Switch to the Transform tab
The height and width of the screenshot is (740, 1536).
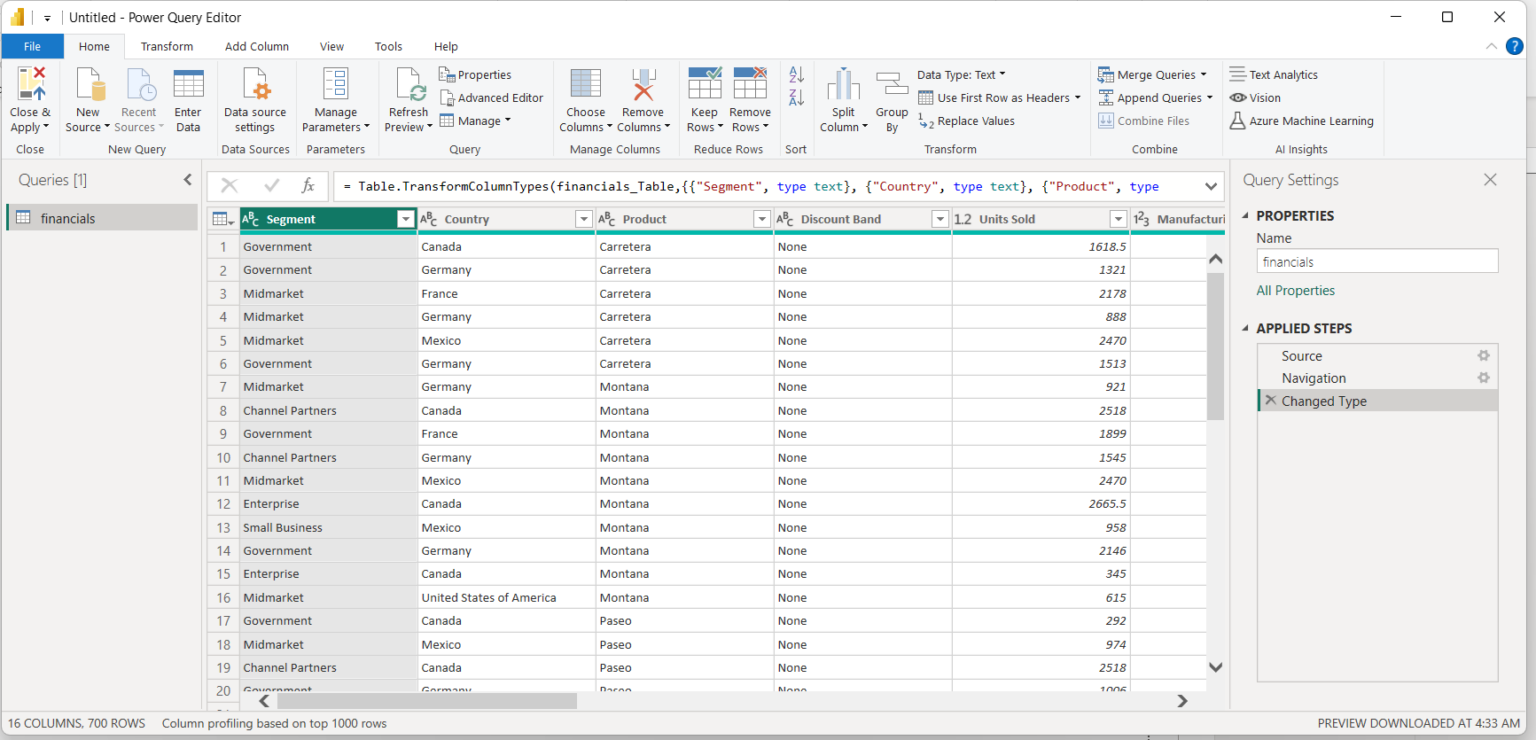(167, 46)
